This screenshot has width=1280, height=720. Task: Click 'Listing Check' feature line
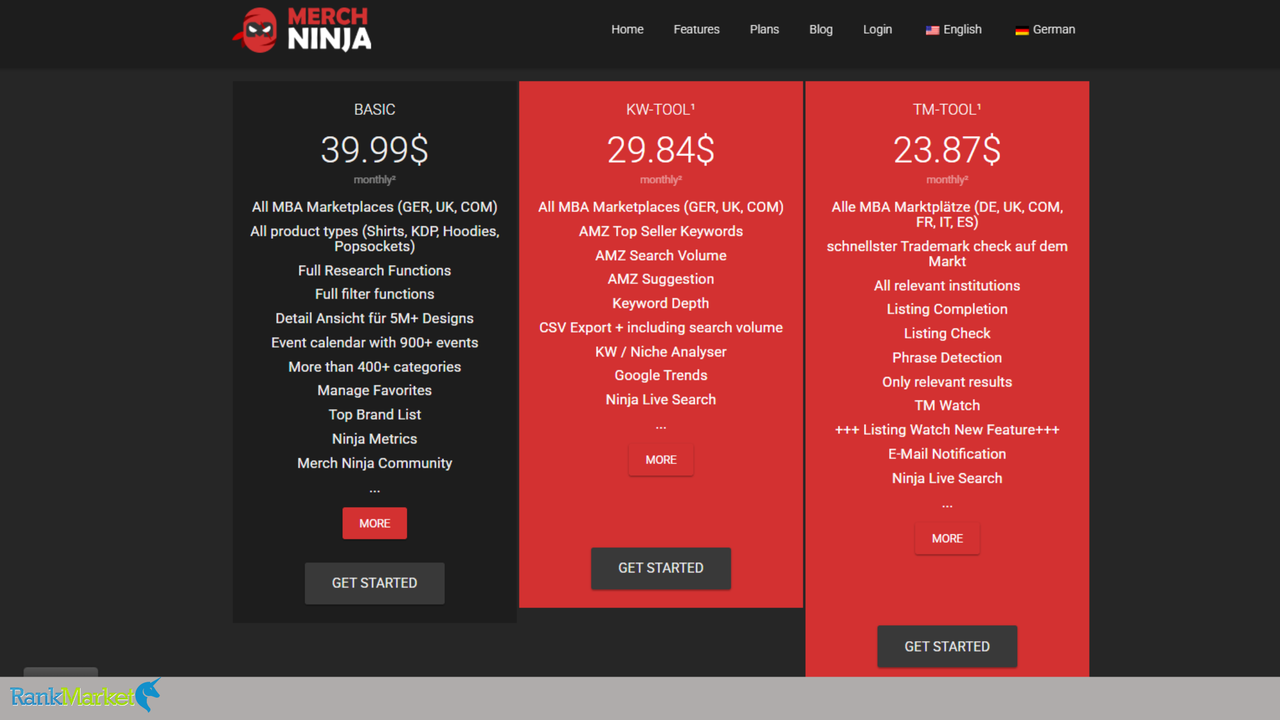(x=947, y=334)
